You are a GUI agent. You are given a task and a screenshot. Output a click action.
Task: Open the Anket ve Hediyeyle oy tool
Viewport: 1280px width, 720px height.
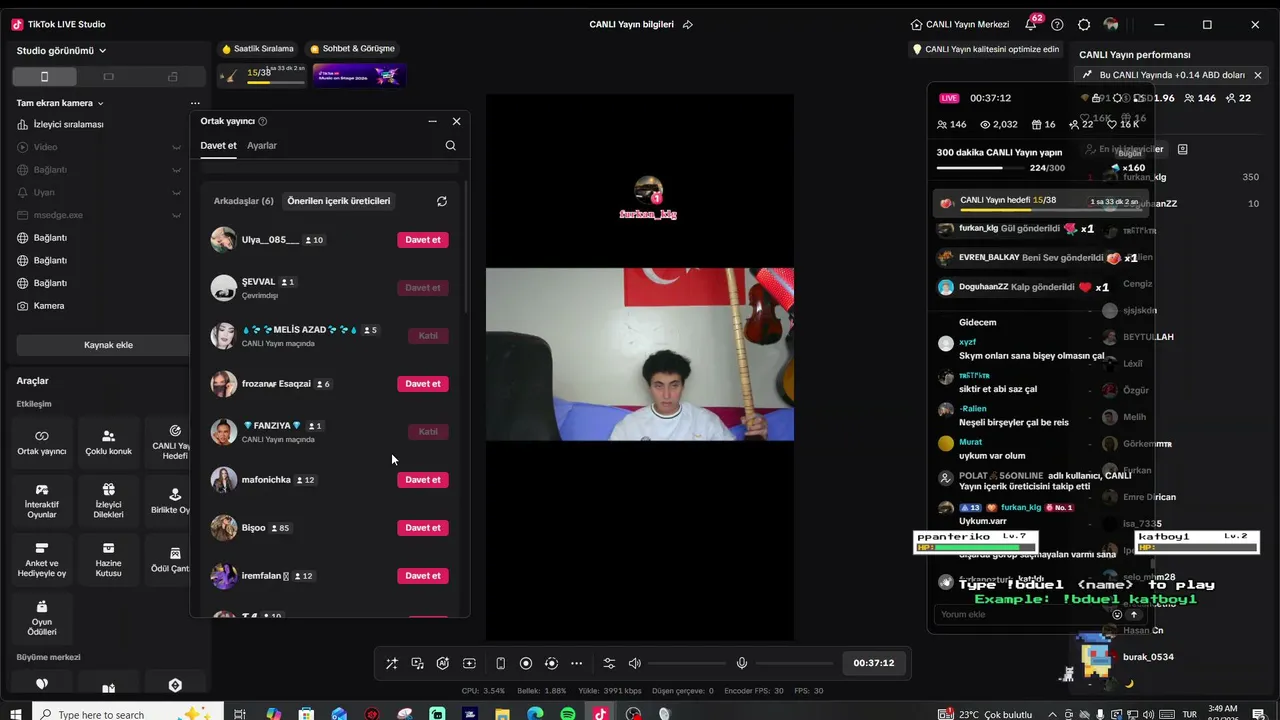[x=42, y=560]
